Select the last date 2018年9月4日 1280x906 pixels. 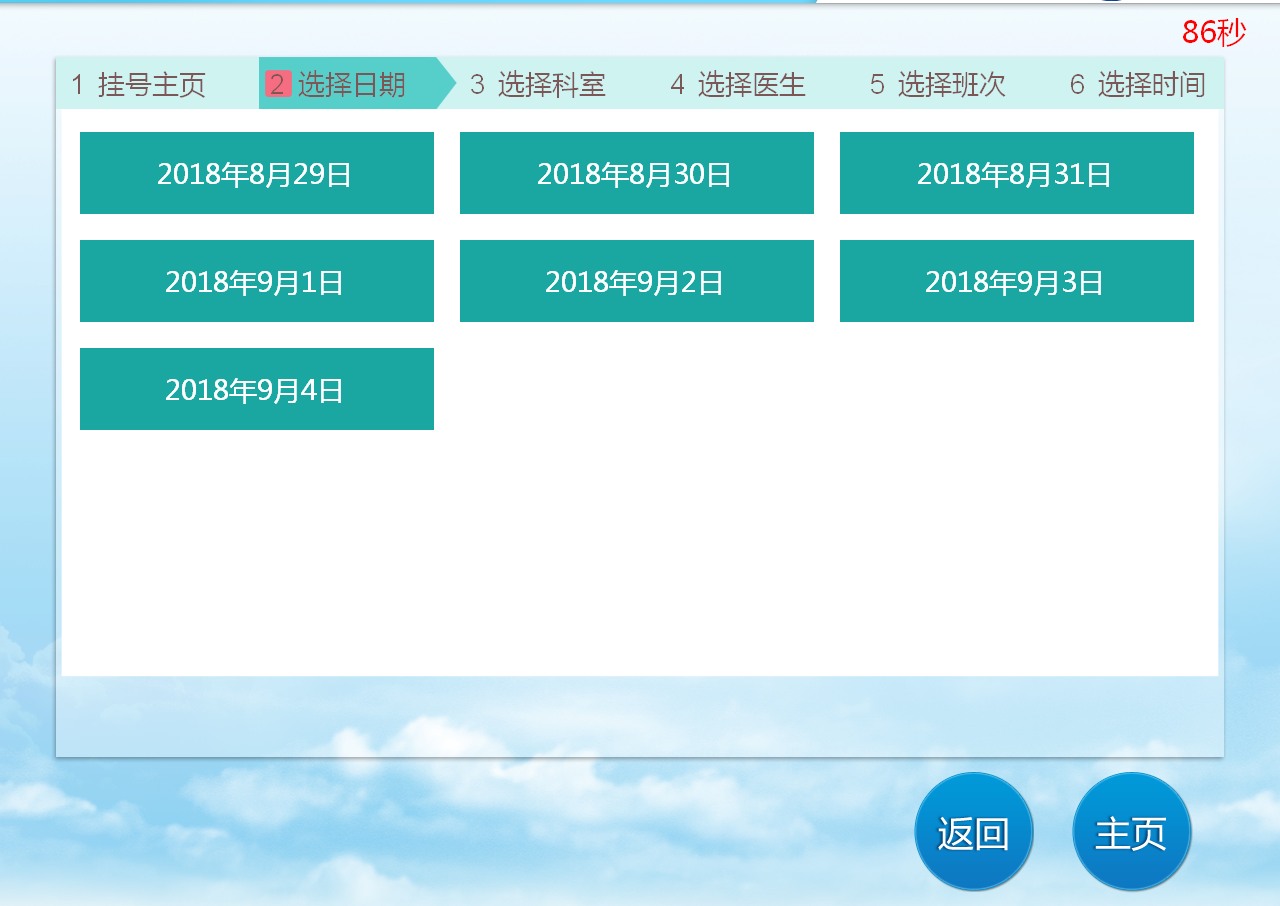pos(256,389)
